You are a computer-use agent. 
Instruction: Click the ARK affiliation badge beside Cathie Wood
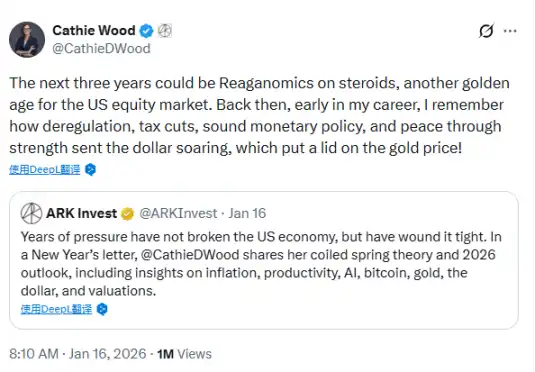164,31
